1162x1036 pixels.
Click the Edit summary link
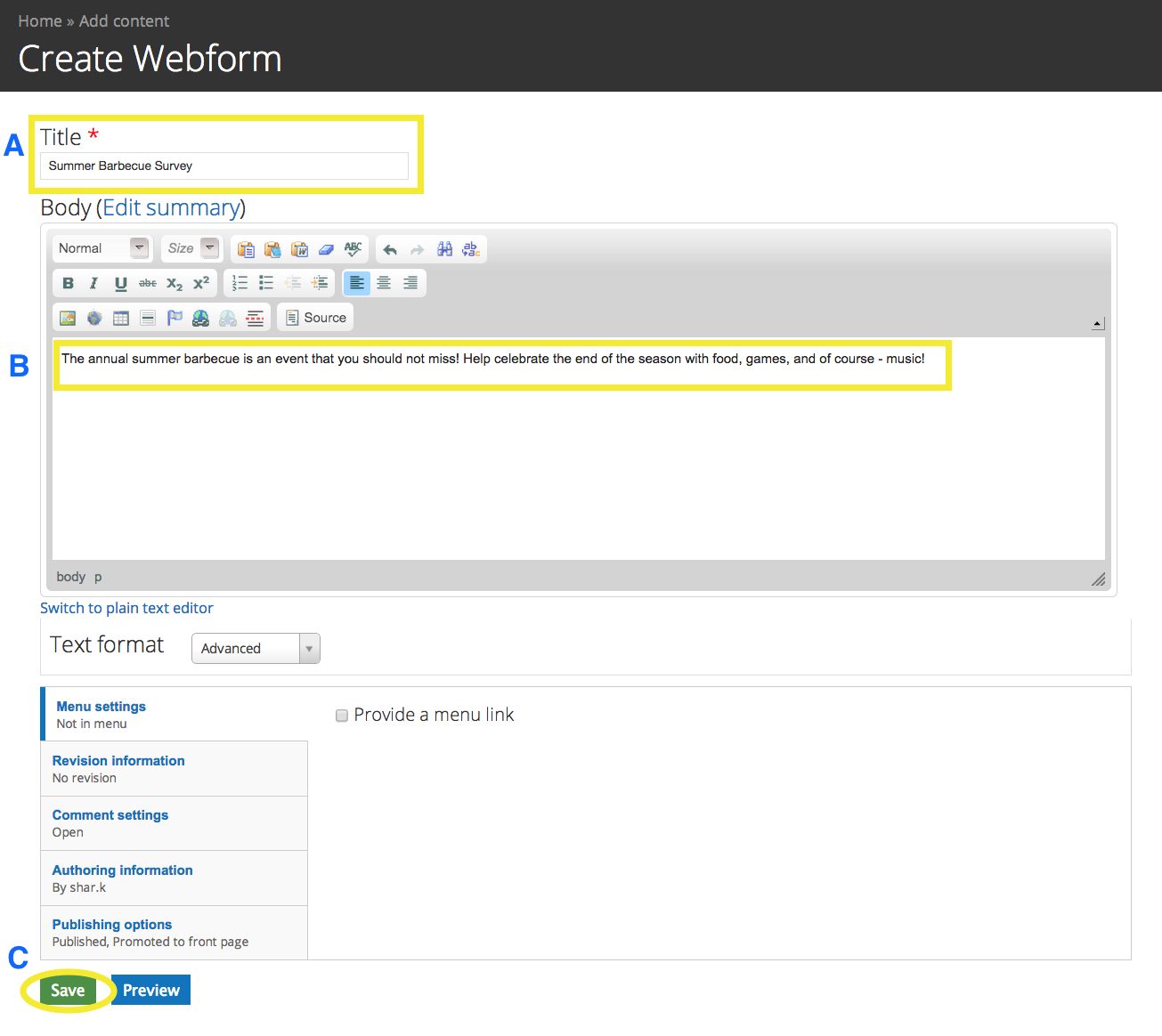[171, 207]
